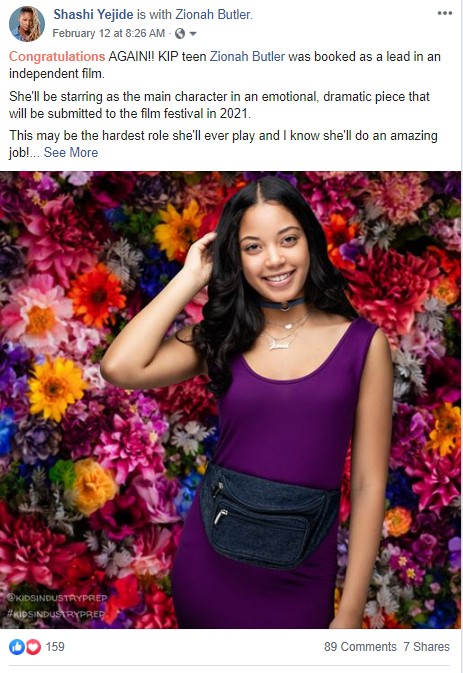Image resolution: width=463 pixels, height=673 pixels.
Task: Click the @KIDSINDUSTRYPREP watermark on the photo
Action: 57,598
